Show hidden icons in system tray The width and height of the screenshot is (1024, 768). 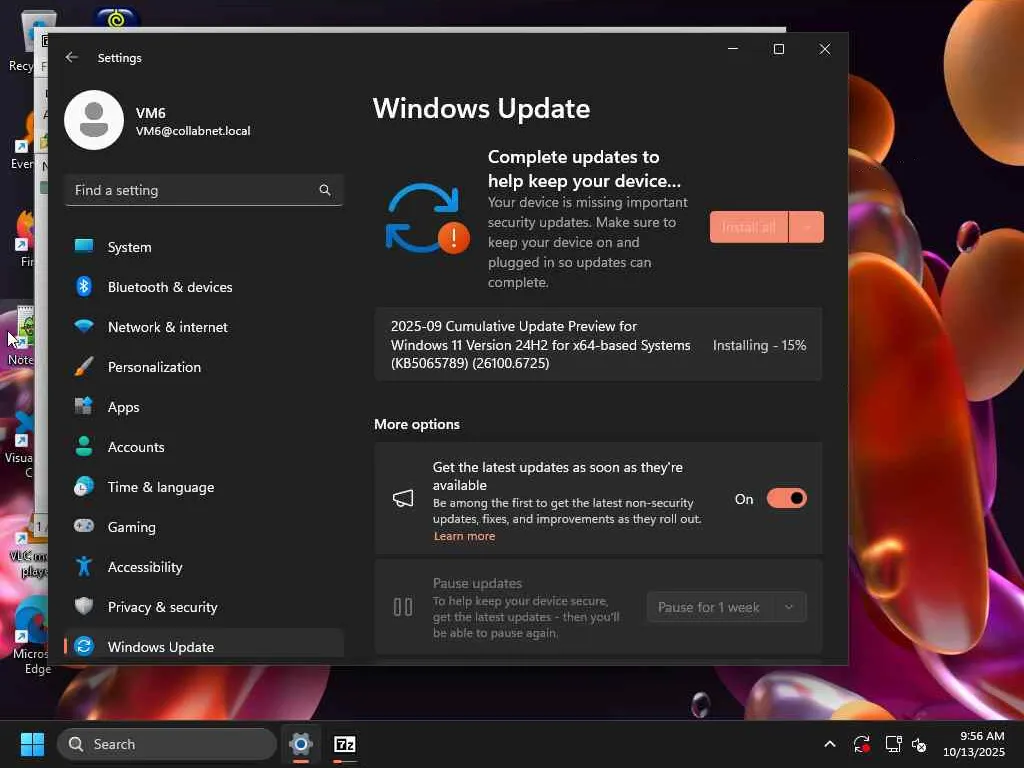[x=829, y=744]
